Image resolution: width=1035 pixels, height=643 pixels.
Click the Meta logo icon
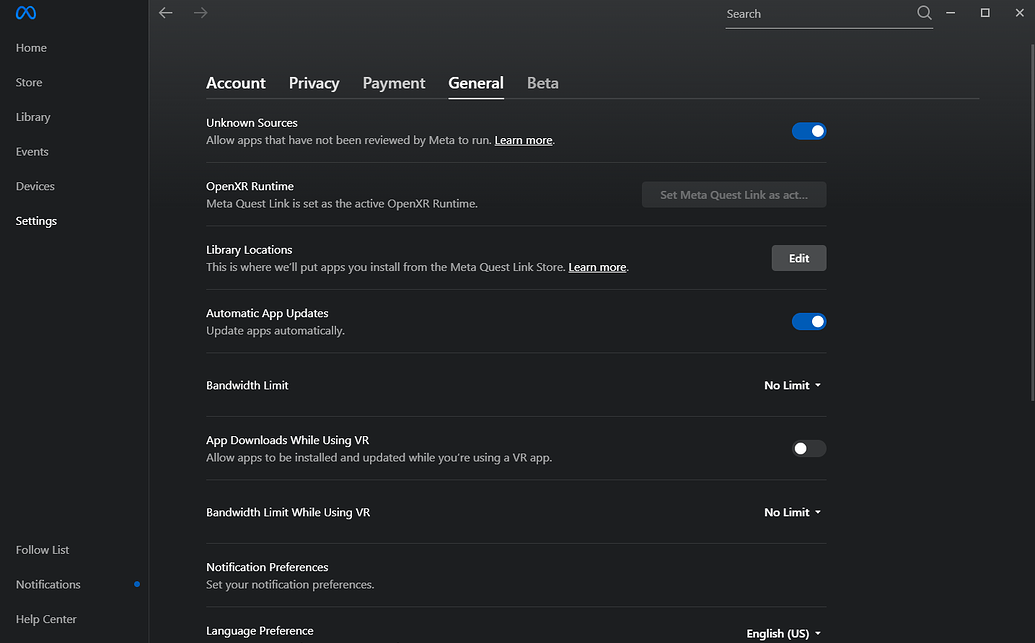click(25, 13)
